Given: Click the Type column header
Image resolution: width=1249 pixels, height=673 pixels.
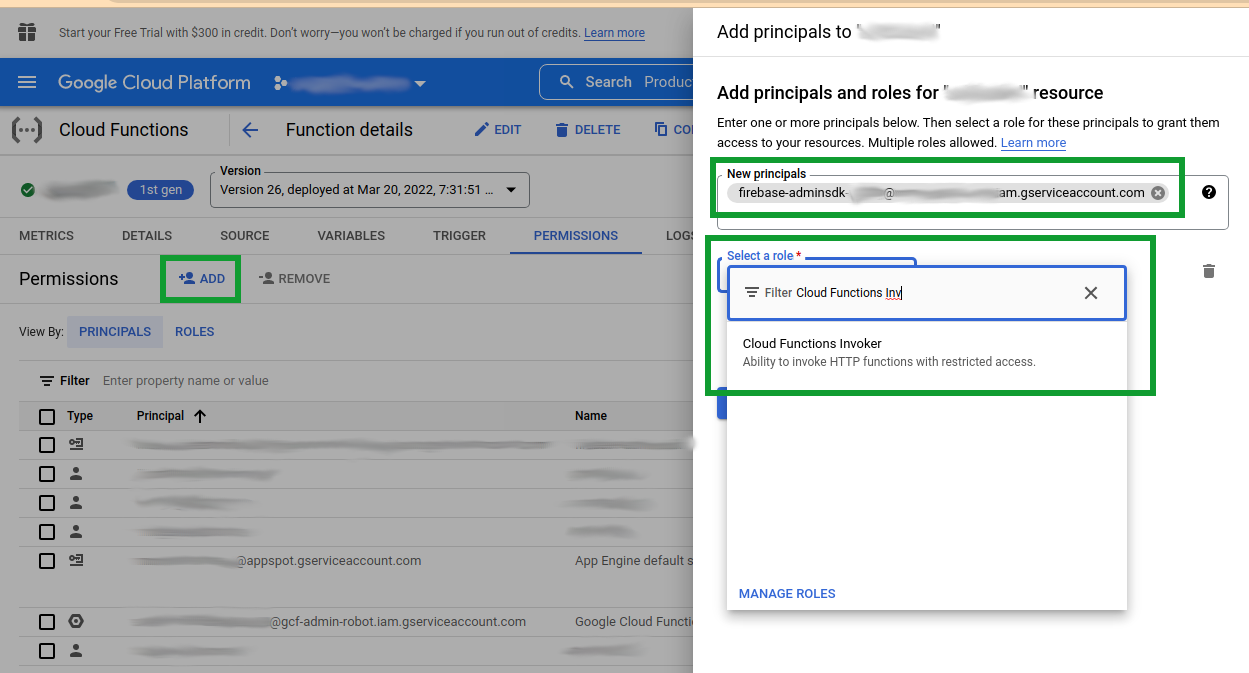Looking at the screenshot, I should click(x=80, y=416).
